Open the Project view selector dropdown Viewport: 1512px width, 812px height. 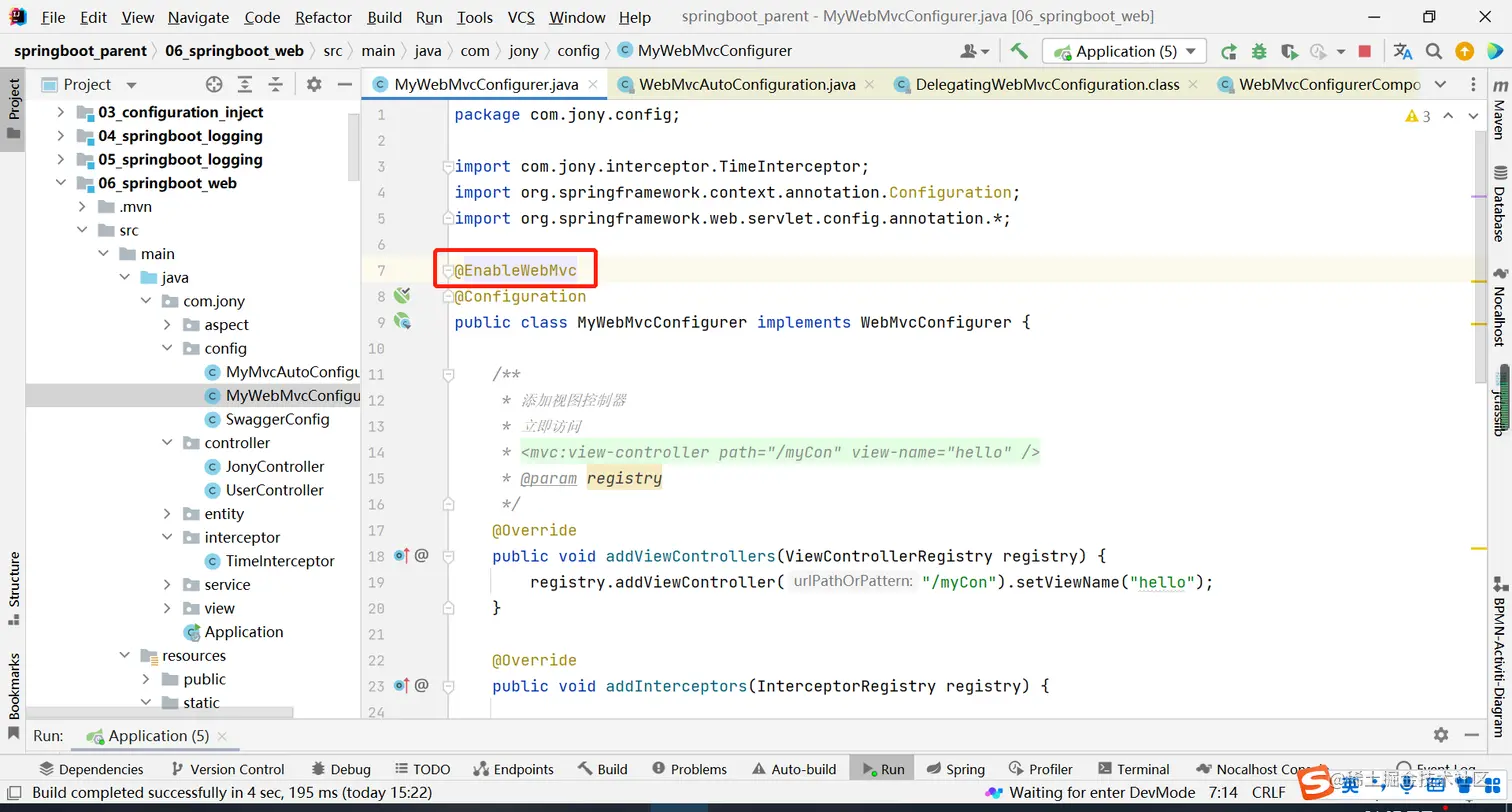[x=130, y=85]
